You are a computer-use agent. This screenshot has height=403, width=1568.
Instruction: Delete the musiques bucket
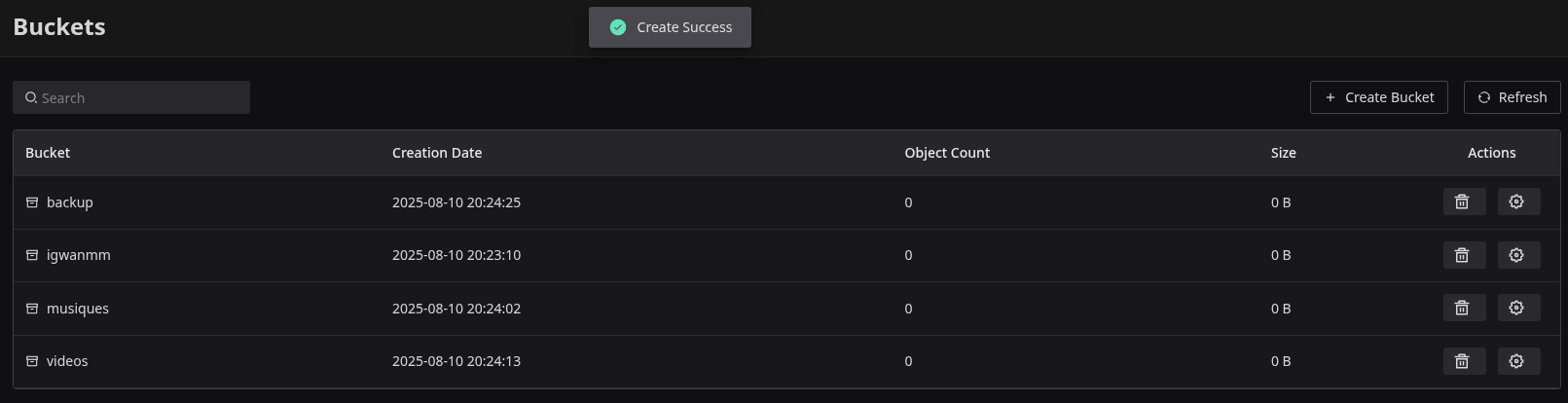(1464, 308)
